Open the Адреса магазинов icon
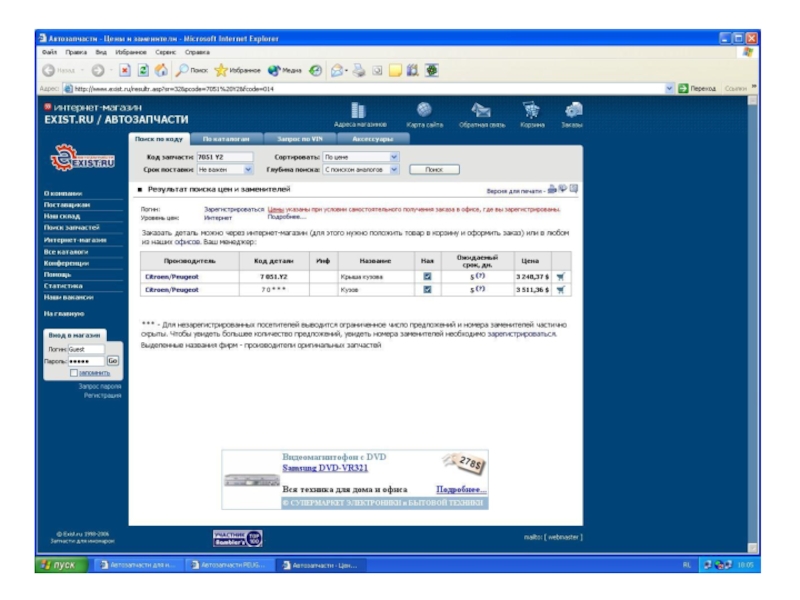 359,110
